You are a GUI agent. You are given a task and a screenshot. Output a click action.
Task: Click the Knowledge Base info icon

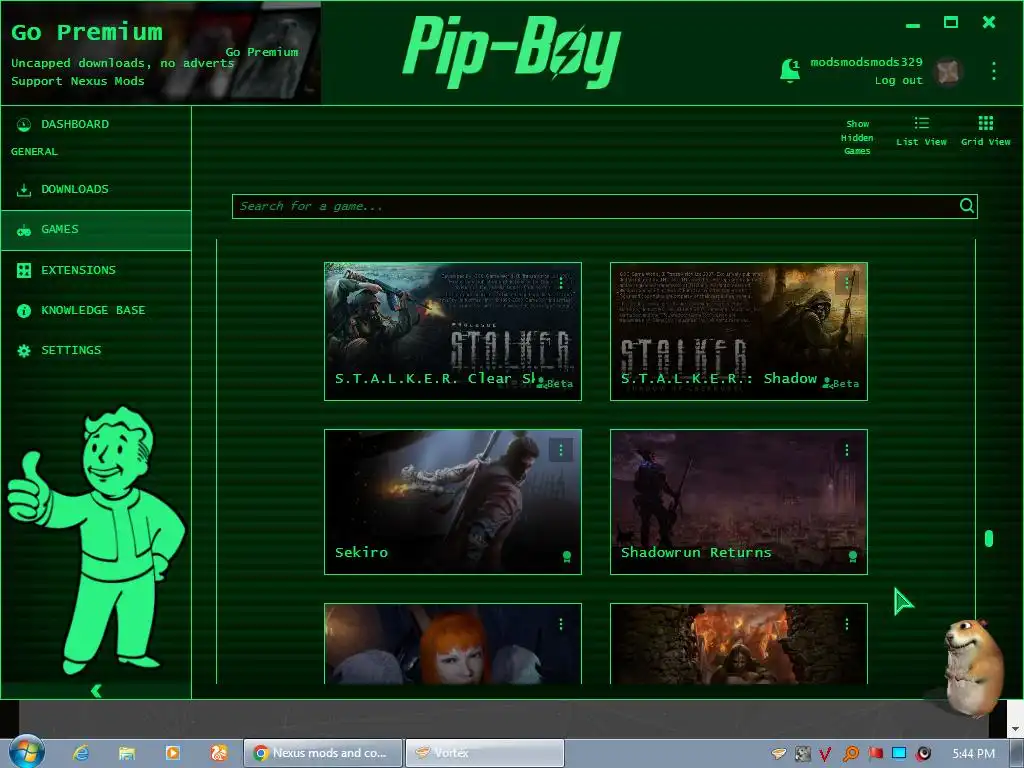tap(24, 311)
